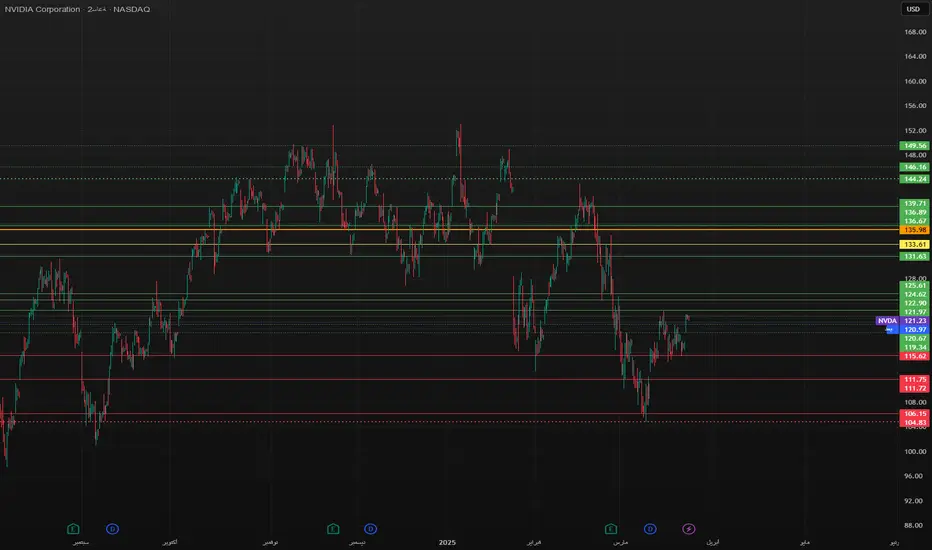Select the orange 135.98 price label
The width and height of the screenshot is (932, 550).
pyautogui.click(x=915, y=230)
